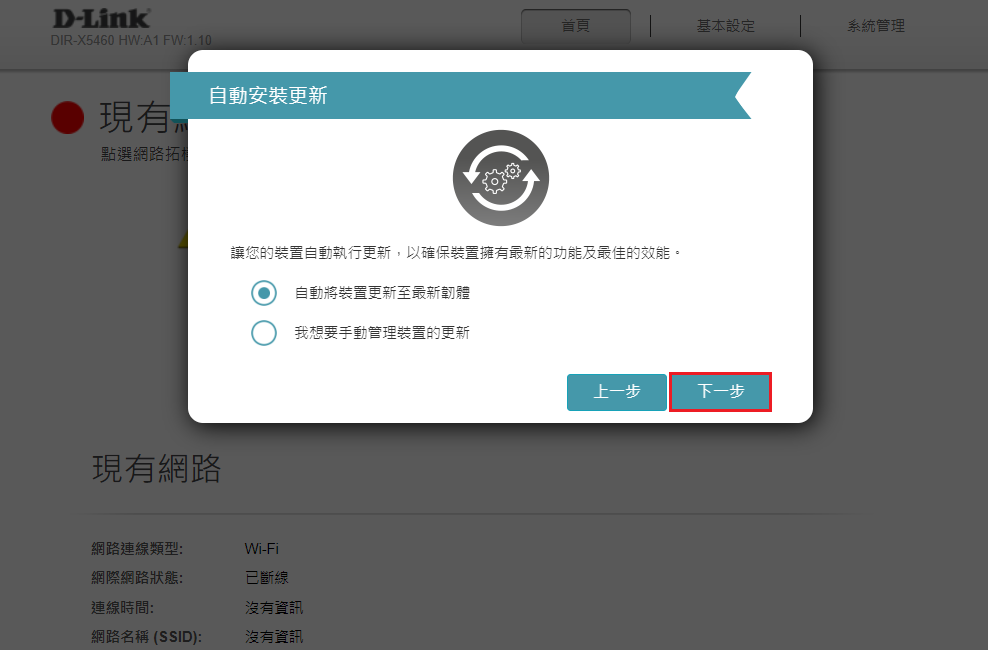
Task: Select automatic firmware update radio option
Action: tap(264, 293)
